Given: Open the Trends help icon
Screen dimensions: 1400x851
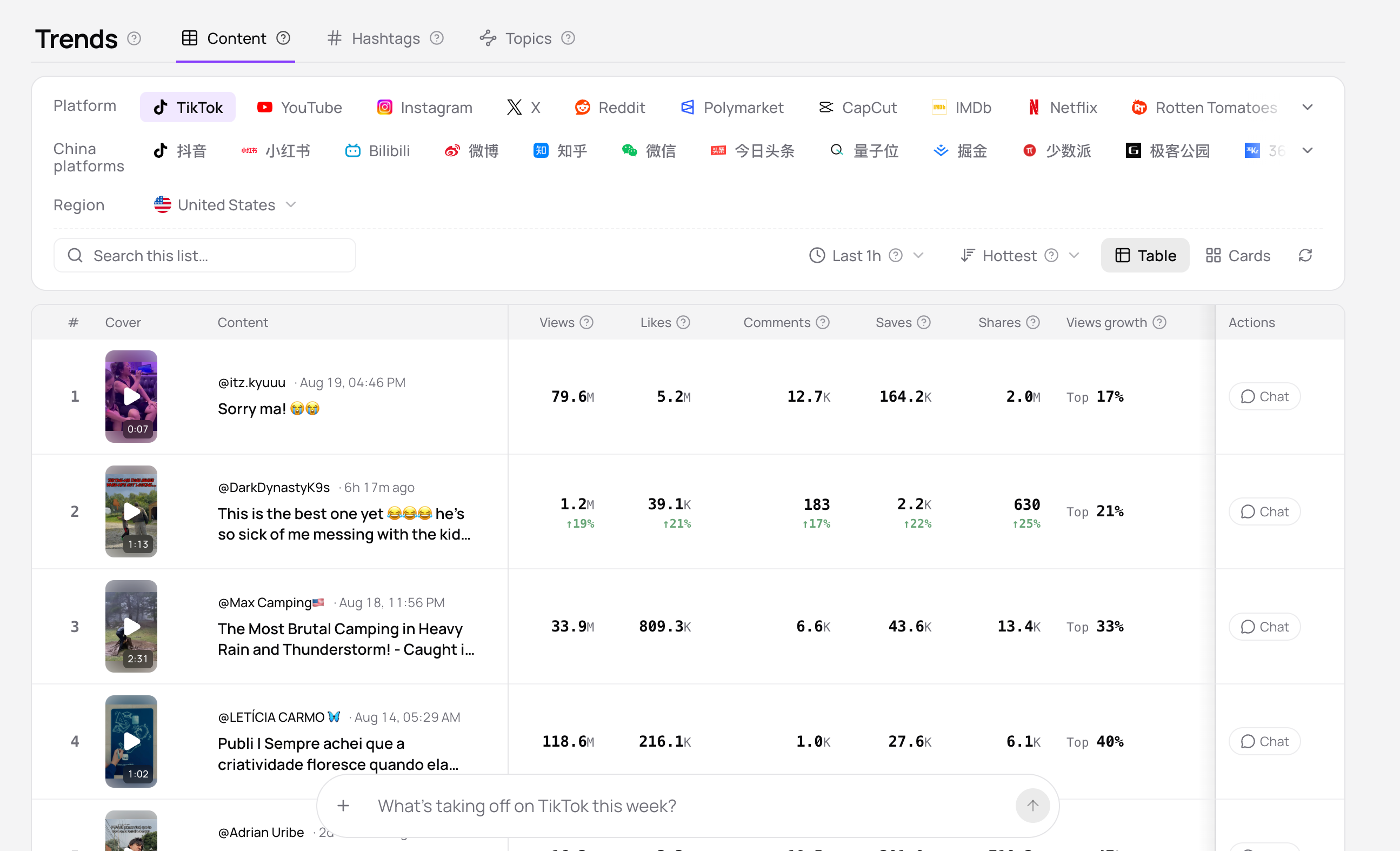Looking at the screenshot, I should coord(134,38).
